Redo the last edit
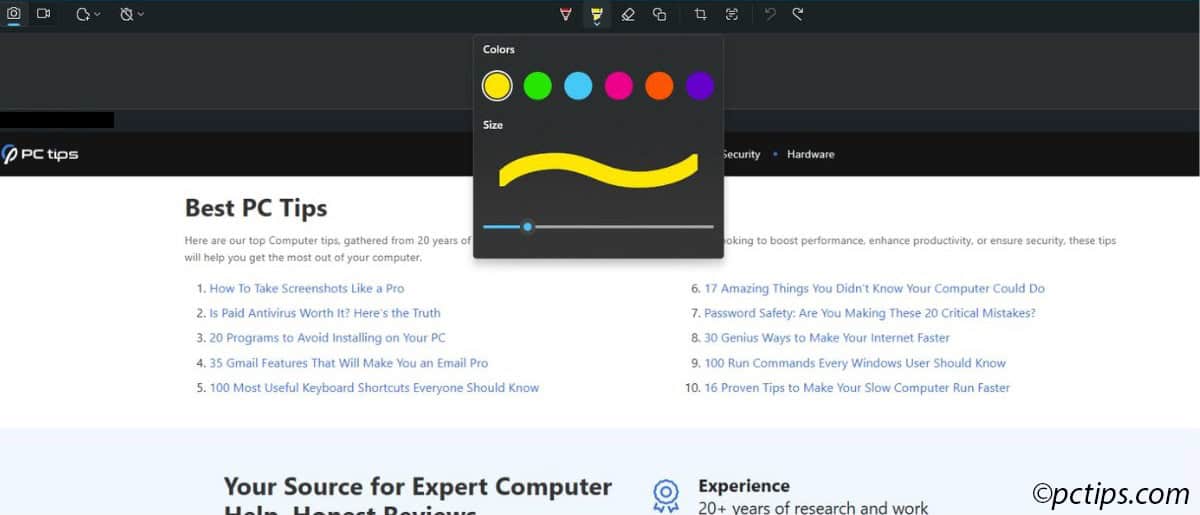 [x=797, y=14]
